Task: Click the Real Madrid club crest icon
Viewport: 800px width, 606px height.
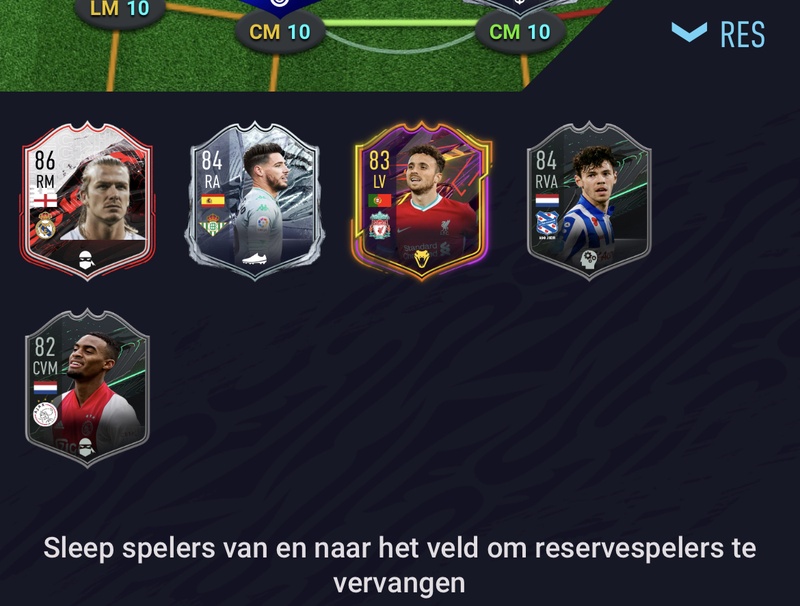Action: [45, 226]
